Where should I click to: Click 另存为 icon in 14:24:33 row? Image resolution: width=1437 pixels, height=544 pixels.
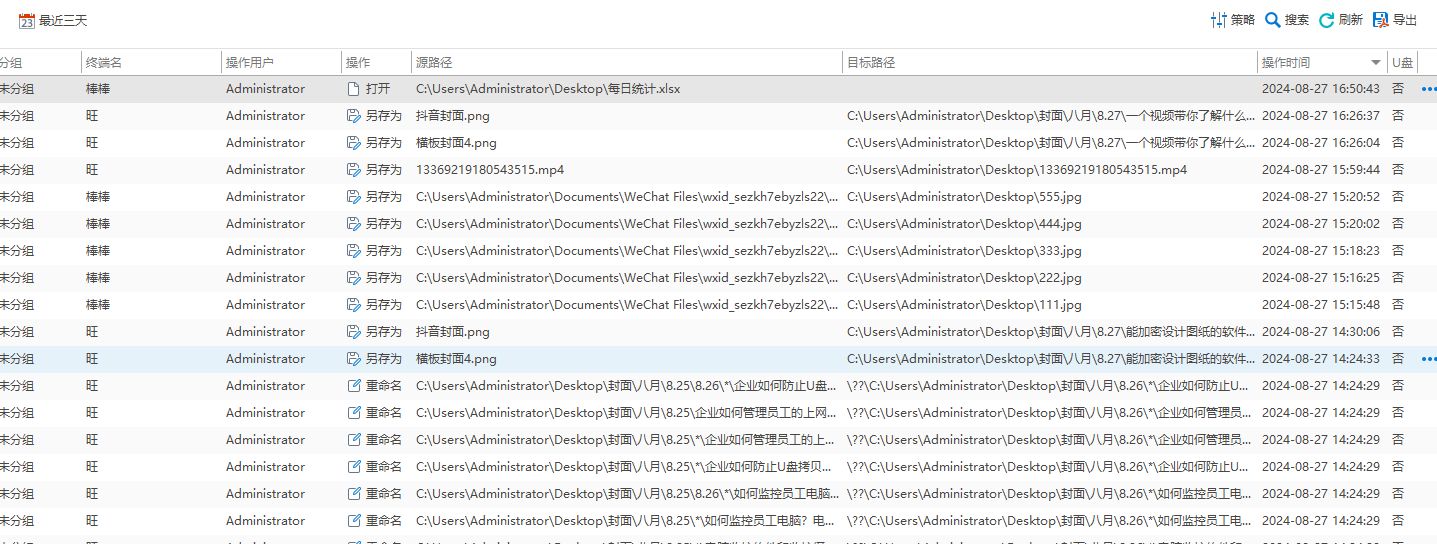coord(353,359)
